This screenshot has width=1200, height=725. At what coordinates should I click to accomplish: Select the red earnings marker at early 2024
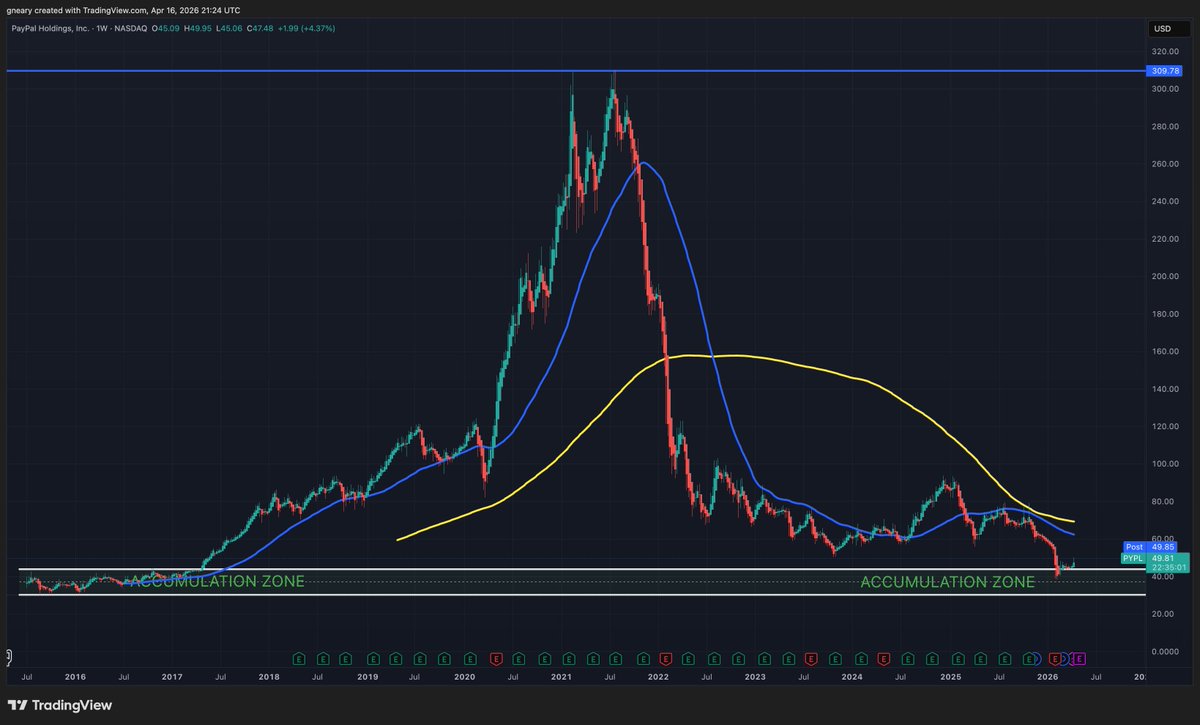point(884,659)
